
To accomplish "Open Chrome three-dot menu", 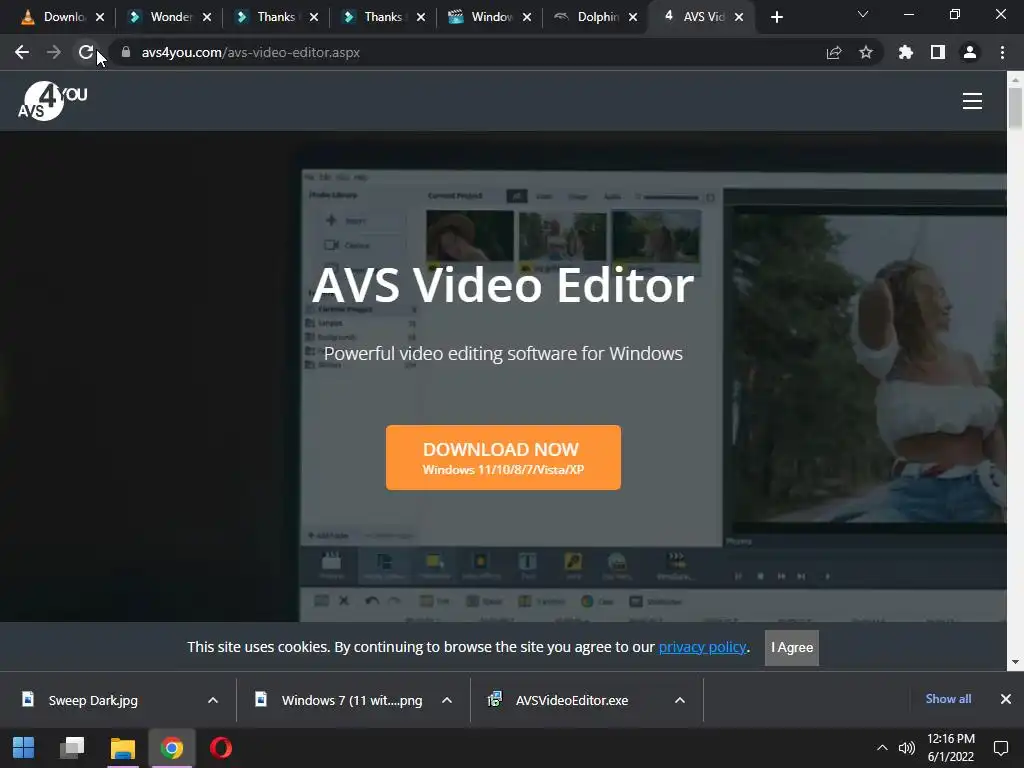I will (x=1002, y=52).
